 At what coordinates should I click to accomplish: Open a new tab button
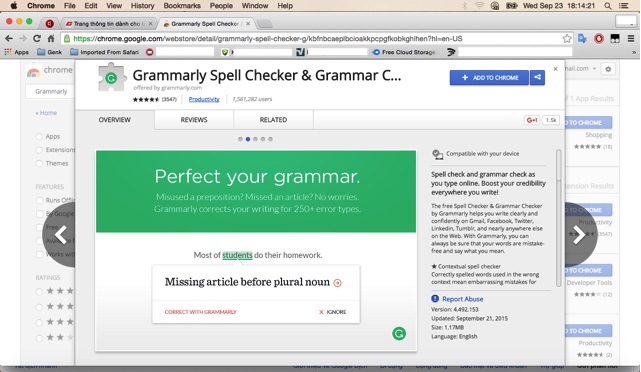265,24
